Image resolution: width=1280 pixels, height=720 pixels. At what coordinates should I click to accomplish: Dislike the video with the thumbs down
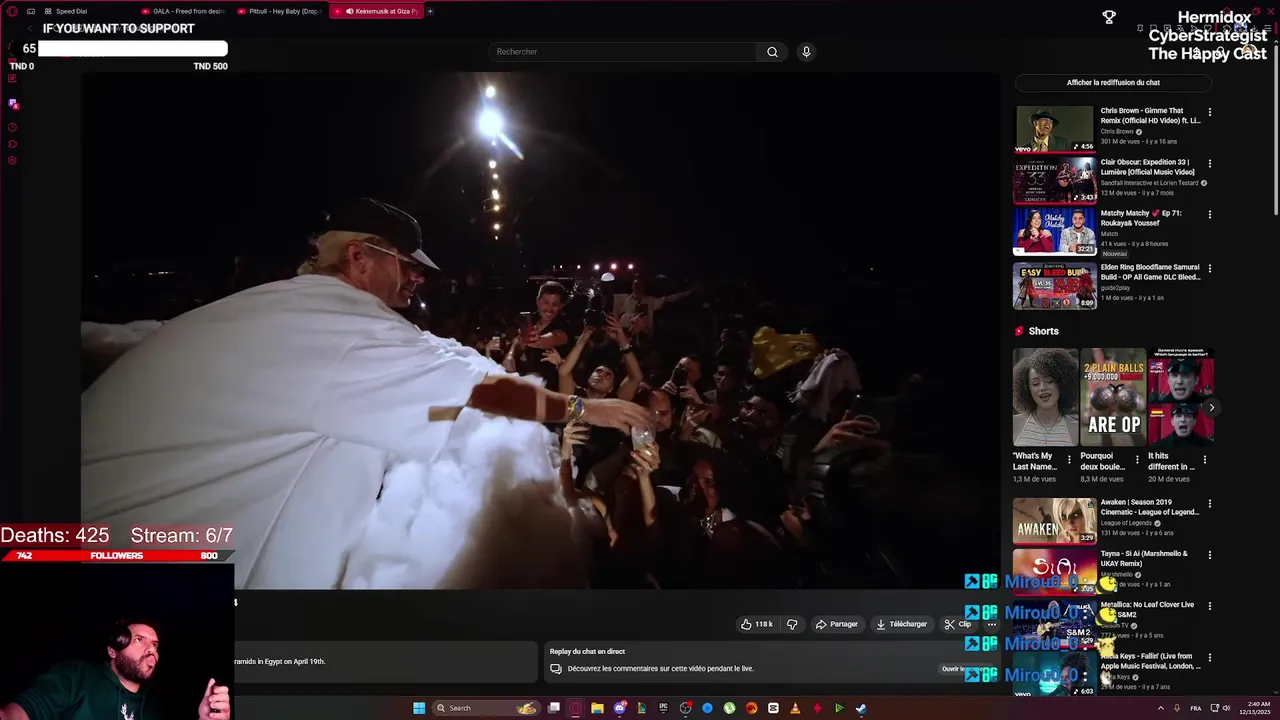click(x=792, y=624)
